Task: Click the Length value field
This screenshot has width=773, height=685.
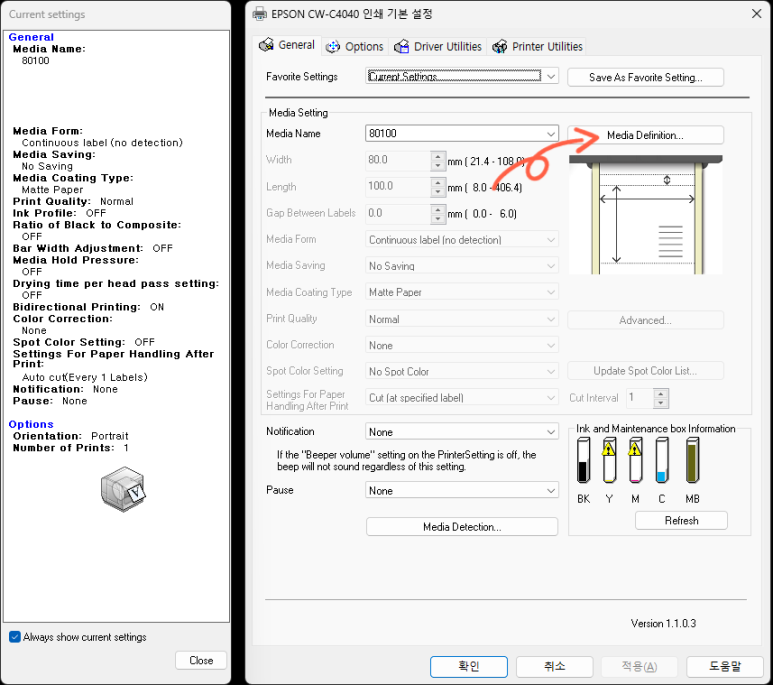Action: (x=398, y=186)
